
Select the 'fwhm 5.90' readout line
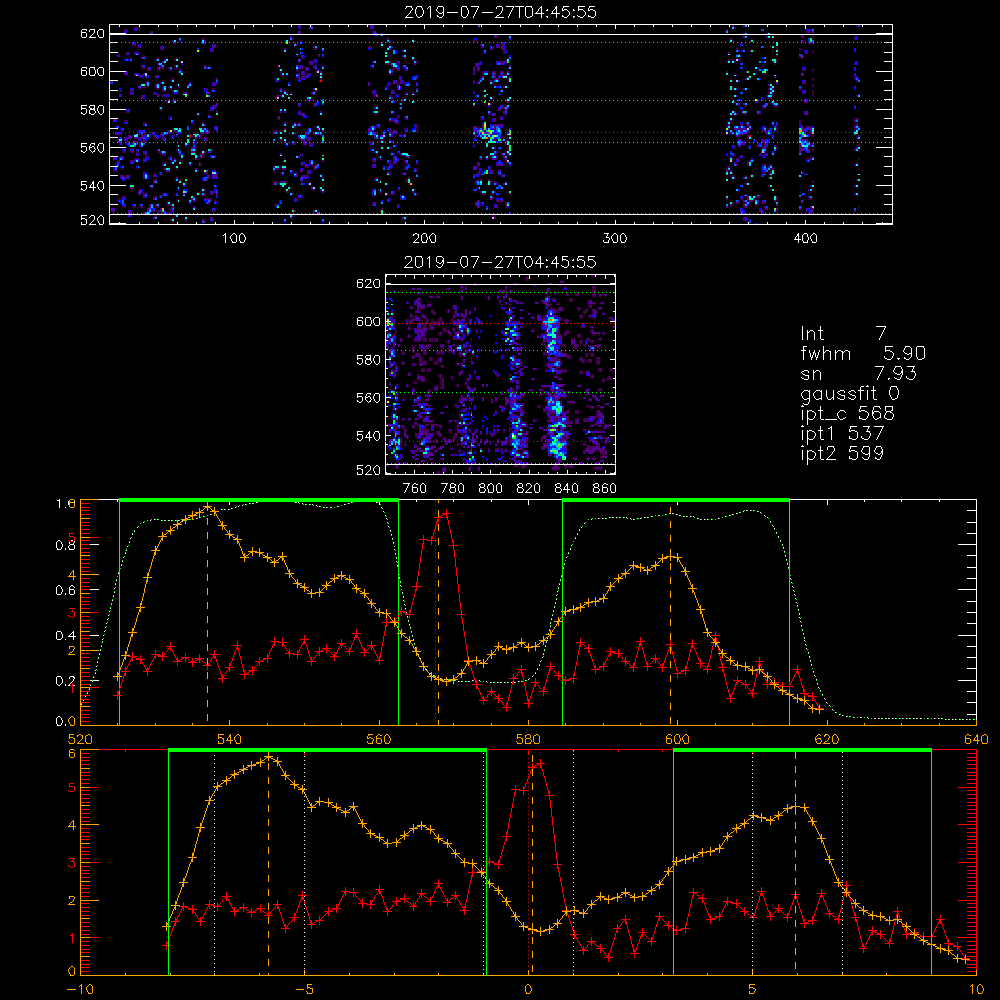[x=863, y=353]
